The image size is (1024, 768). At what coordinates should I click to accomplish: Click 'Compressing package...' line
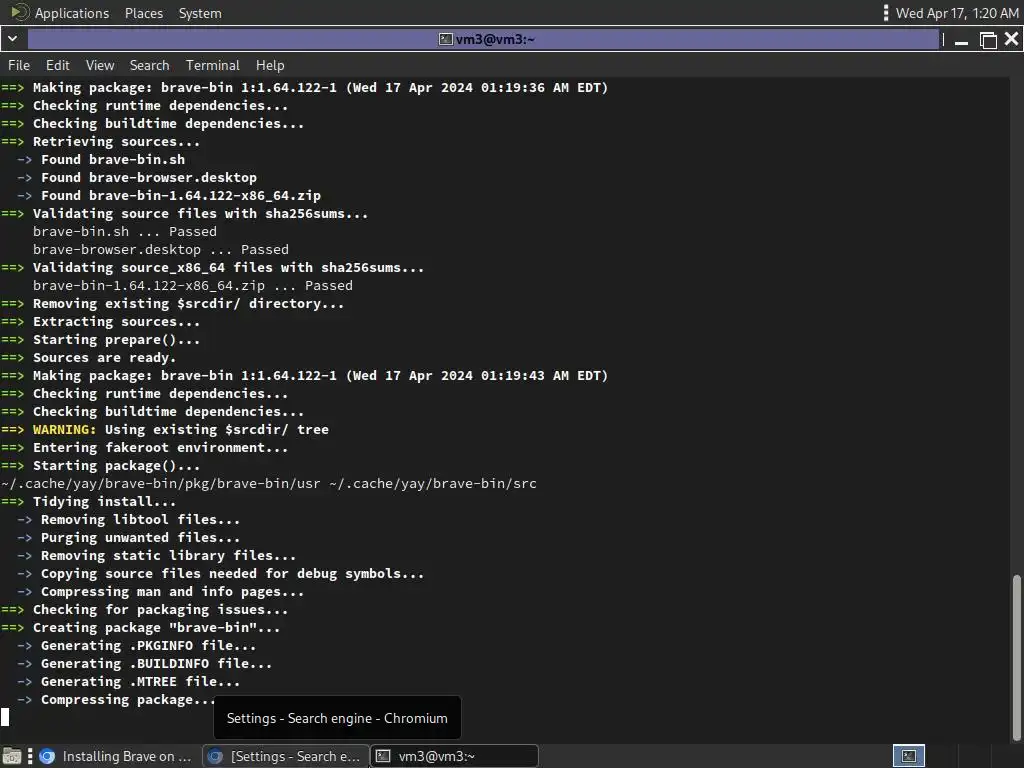128,700
